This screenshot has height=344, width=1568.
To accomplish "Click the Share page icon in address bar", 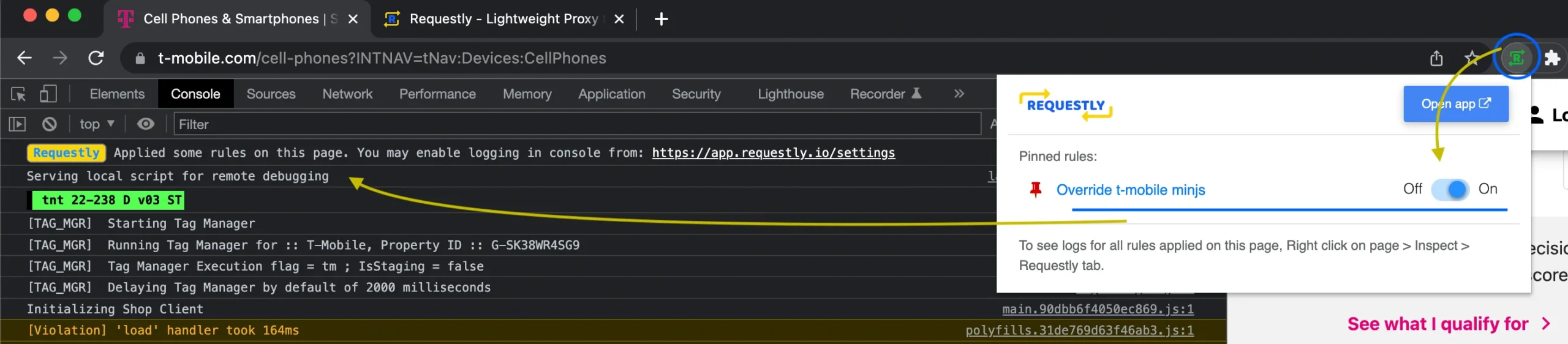I will 1436,58.
